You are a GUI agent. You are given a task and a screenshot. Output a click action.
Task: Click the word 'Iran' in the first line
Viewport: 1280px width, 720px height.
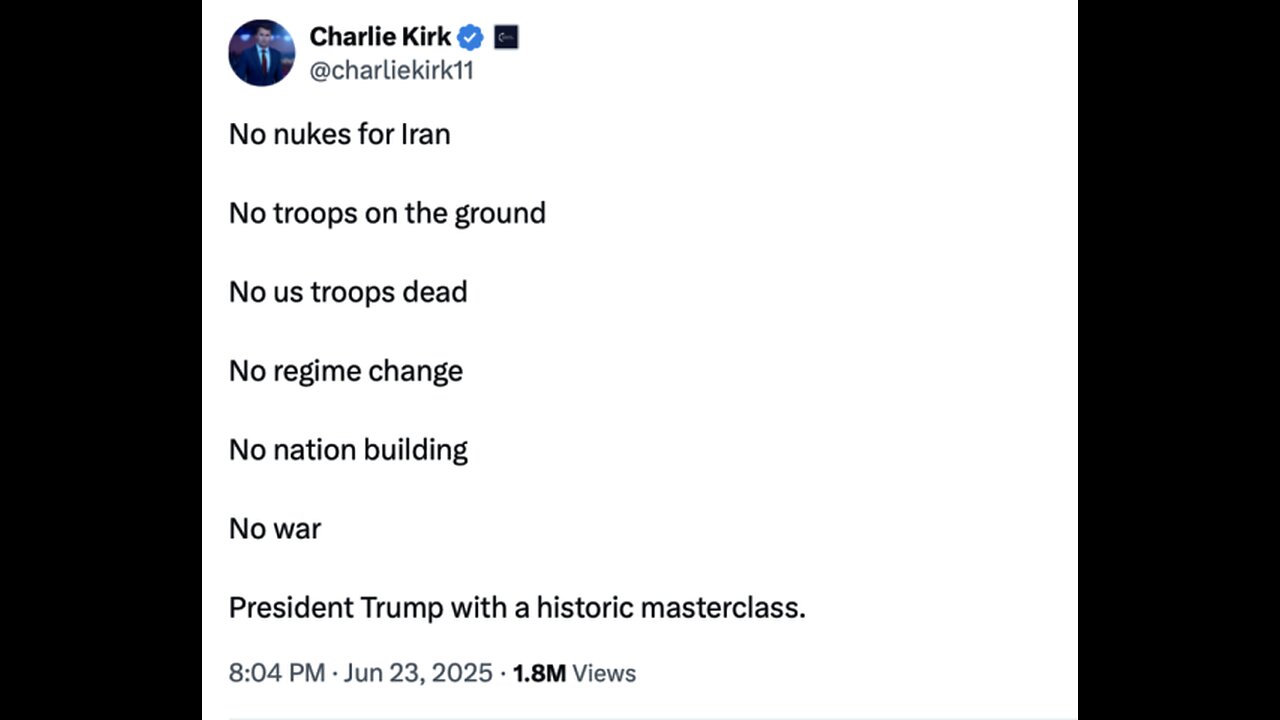pos(425,134)
